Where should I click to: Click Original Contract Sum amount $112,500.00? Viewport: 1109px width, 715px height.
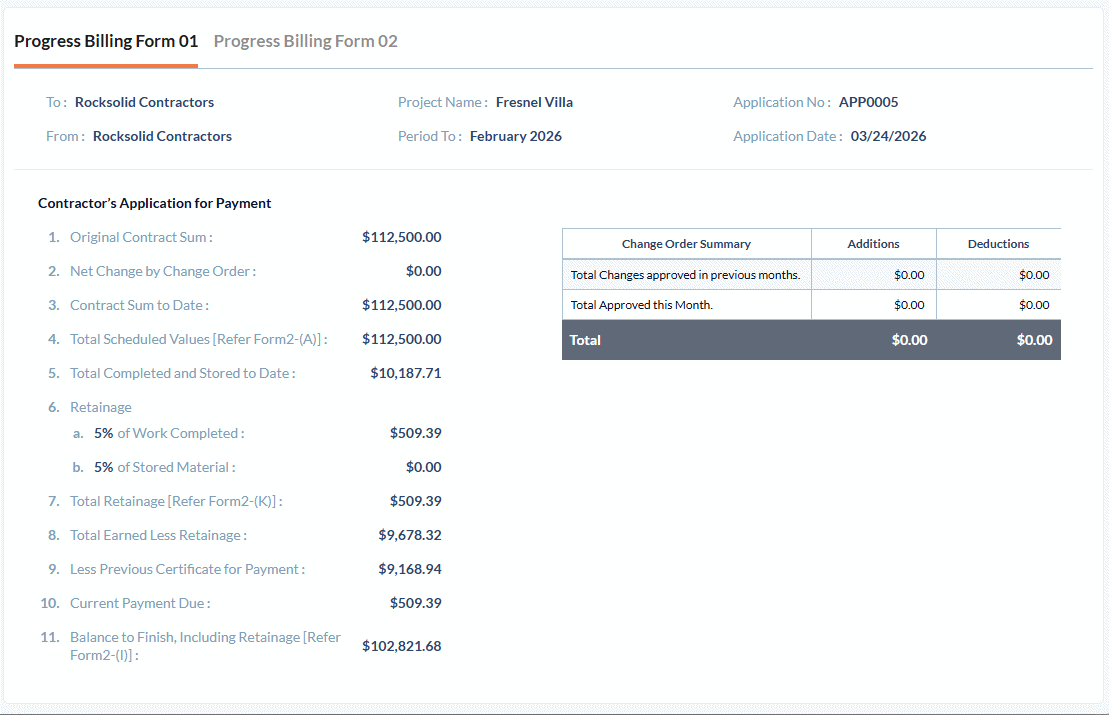pos(402,237)
